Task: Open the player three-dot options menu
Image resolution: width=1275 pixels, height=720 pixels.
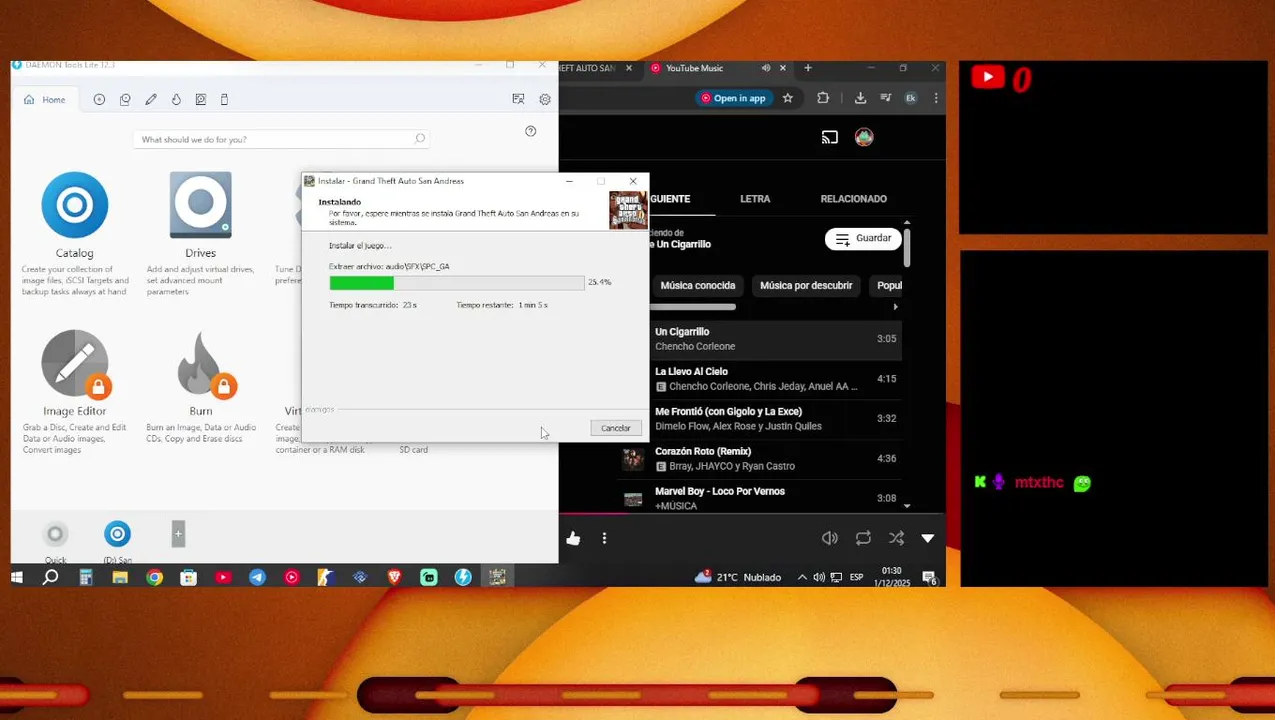Action: tap(604, 539)
